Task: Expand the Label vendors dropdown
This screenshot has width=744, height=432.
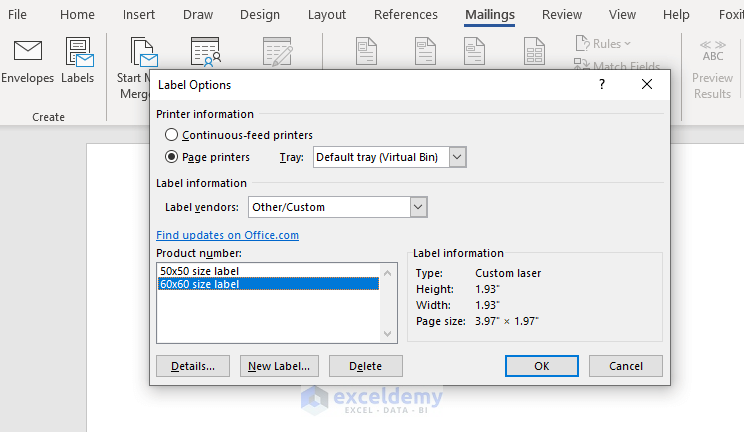Action: 419,207
